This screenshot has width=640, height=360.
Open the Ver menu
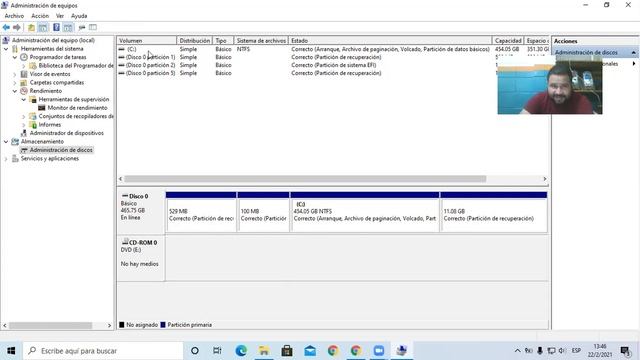[60, 16]
